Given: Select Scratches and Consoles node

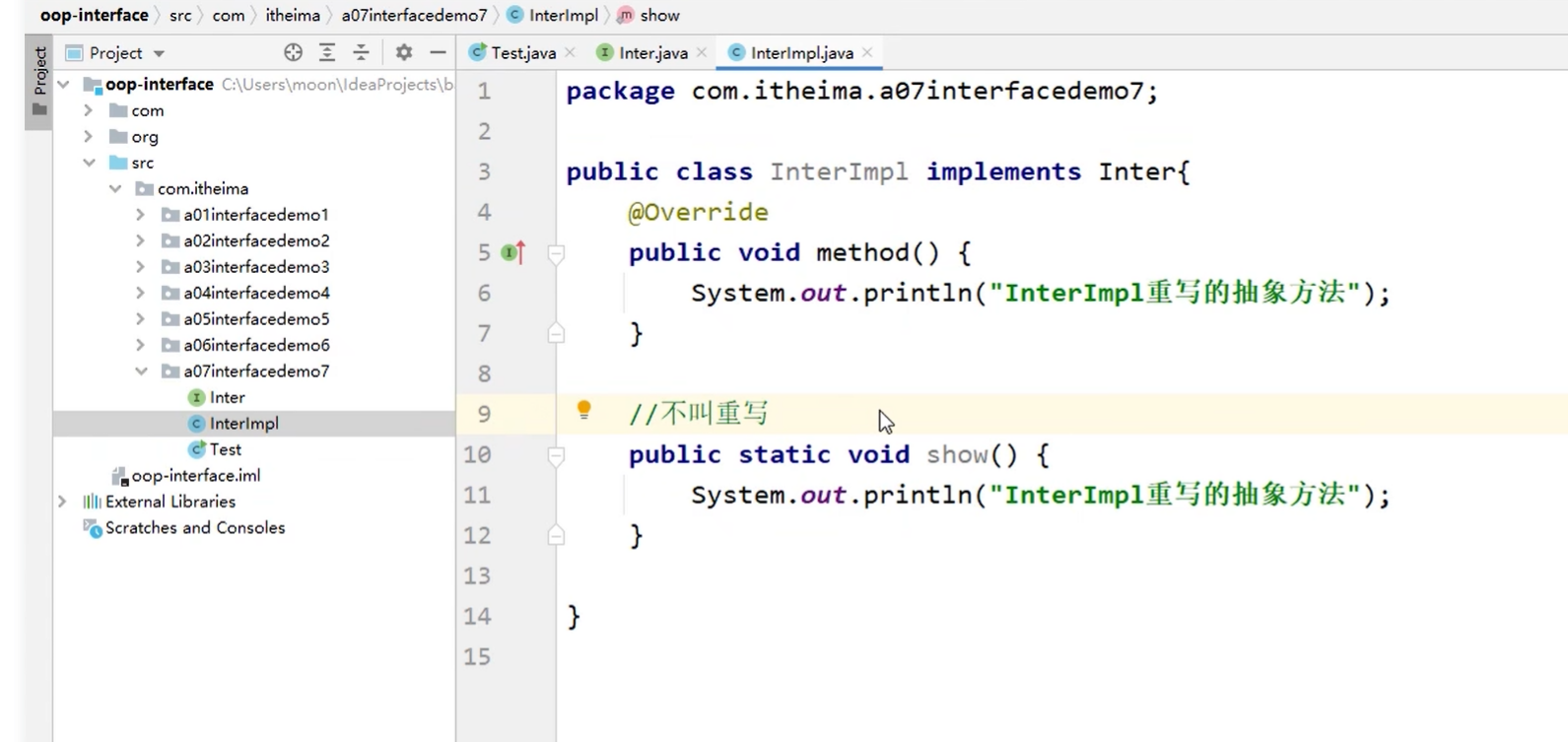Looking at the screenshot, I should point(194,528).
